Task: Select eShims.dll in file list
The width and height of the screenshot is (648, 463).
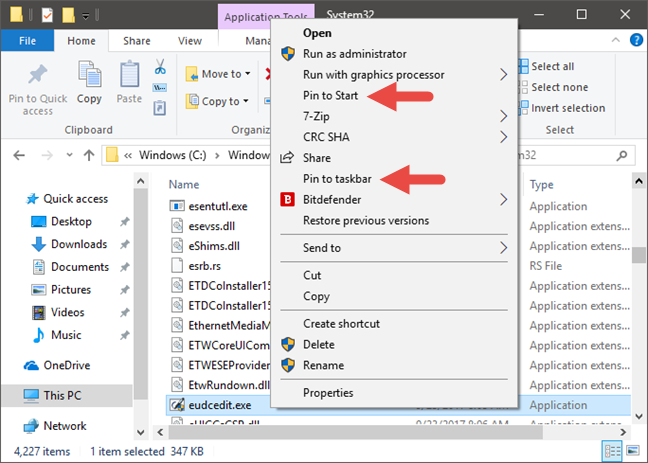Action: (x=214, y=246)
